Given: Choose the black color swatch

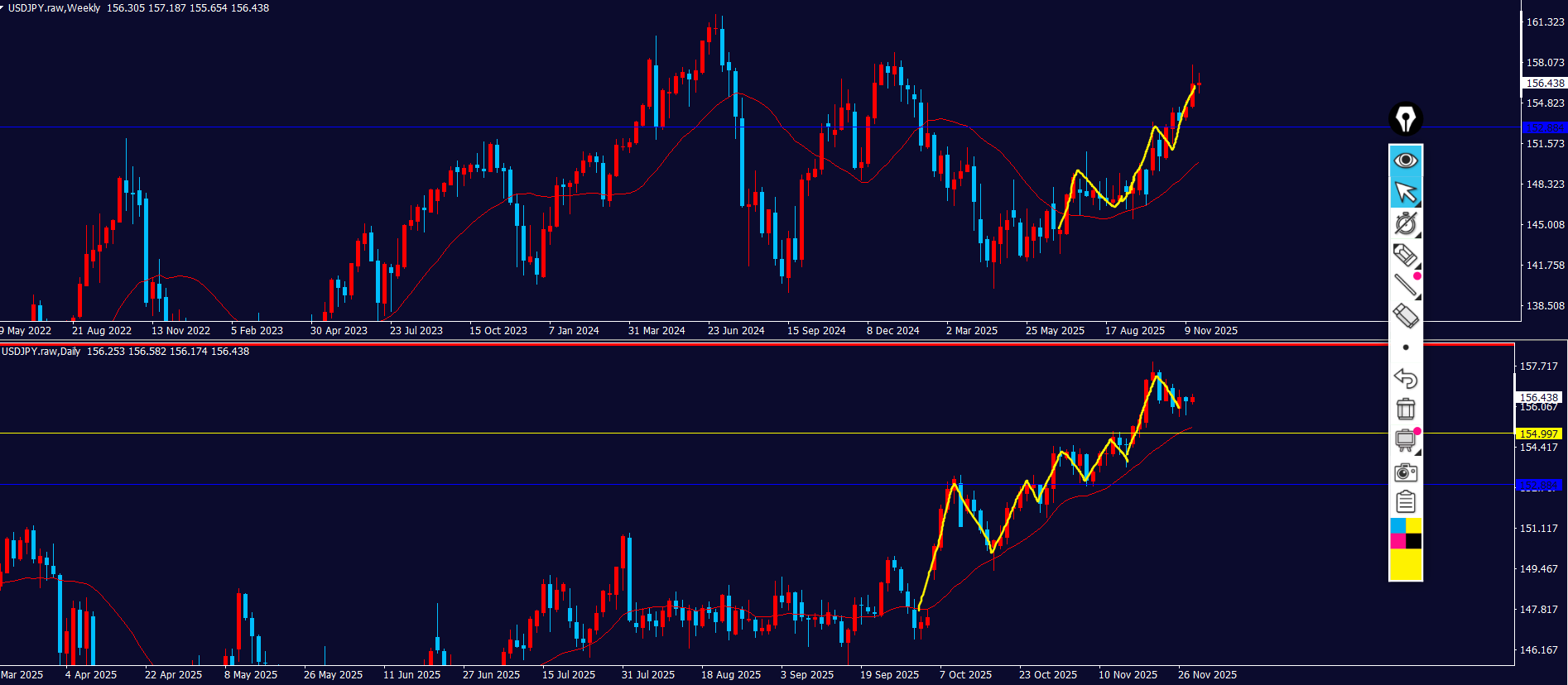Looking at the screenshot, I should (x=1413, y=541).
